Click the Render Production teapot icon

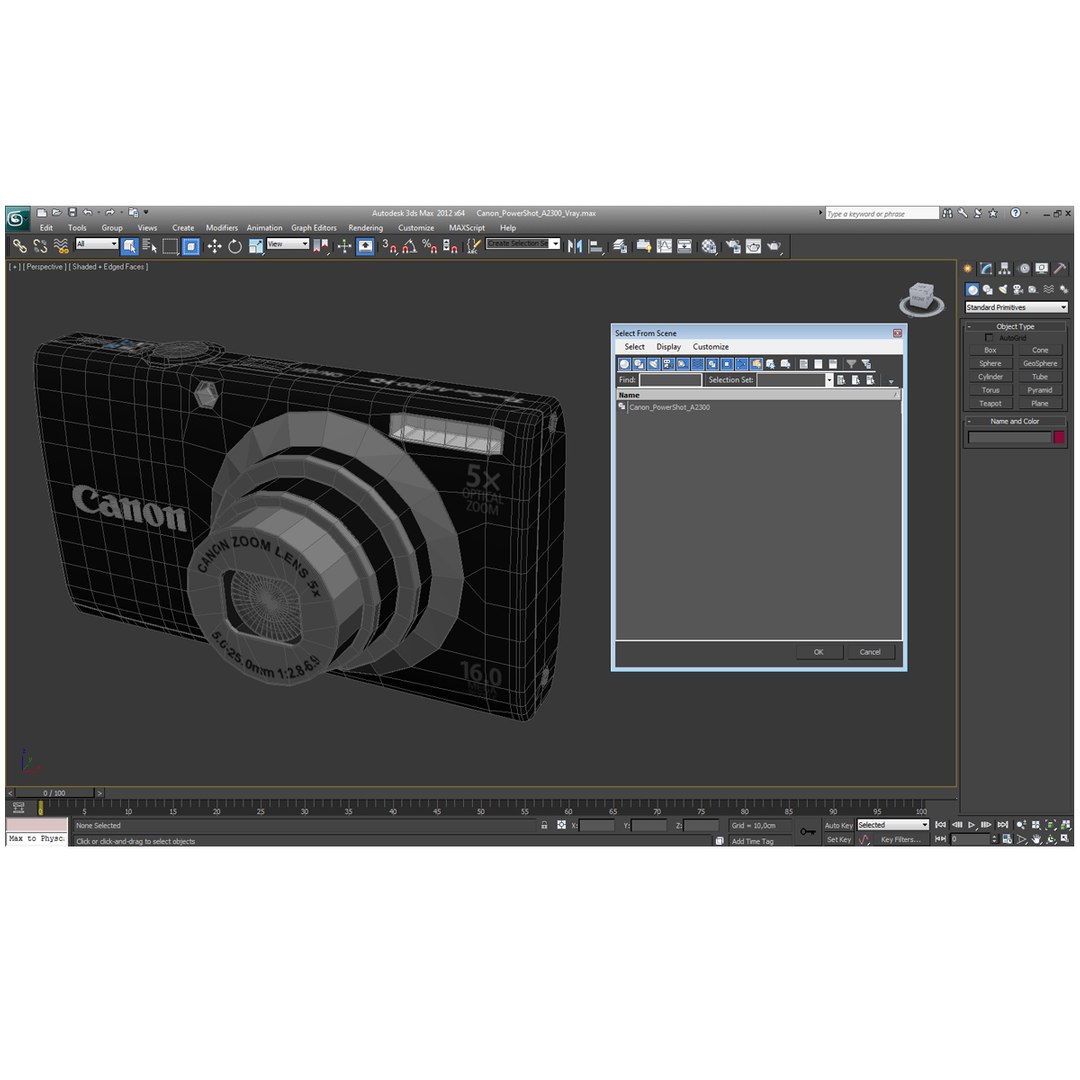774,246
